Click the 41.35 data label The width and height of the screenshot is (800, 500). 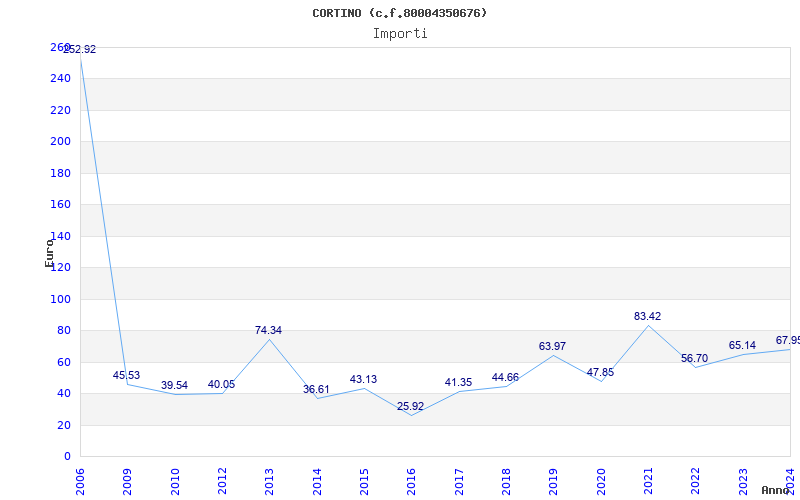(458, 383)
